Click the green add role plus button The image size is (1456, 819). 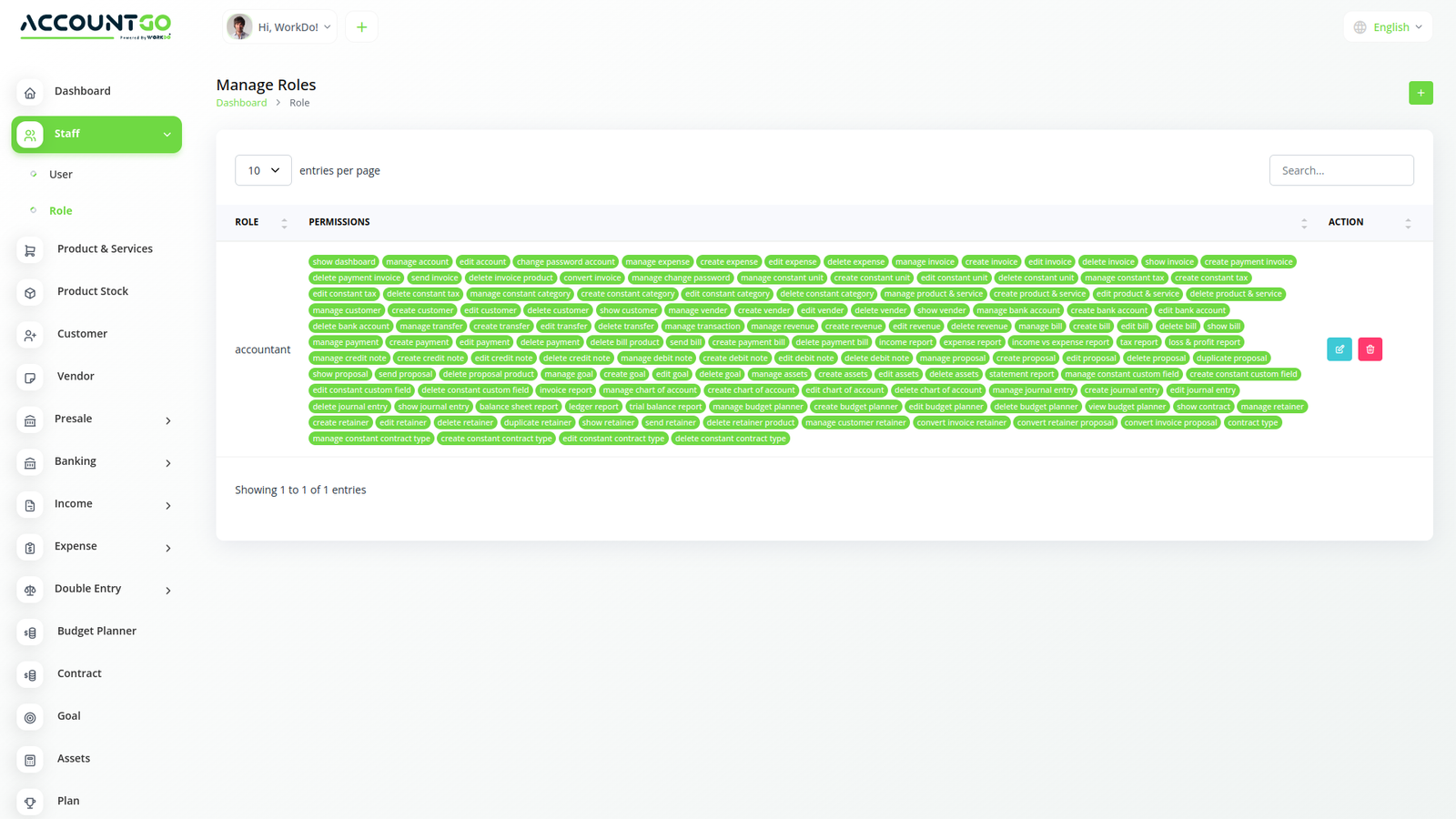tap(1420, 93)
